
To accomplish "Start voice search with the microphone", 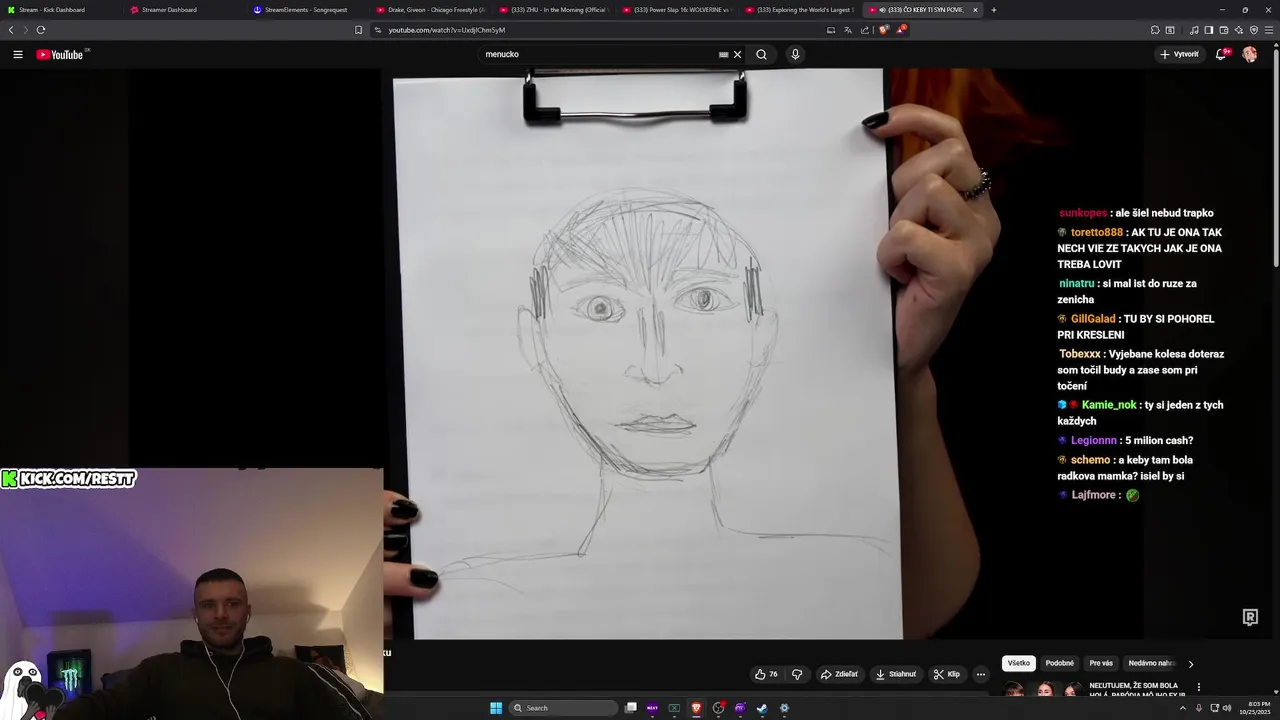I will [795, 54].
